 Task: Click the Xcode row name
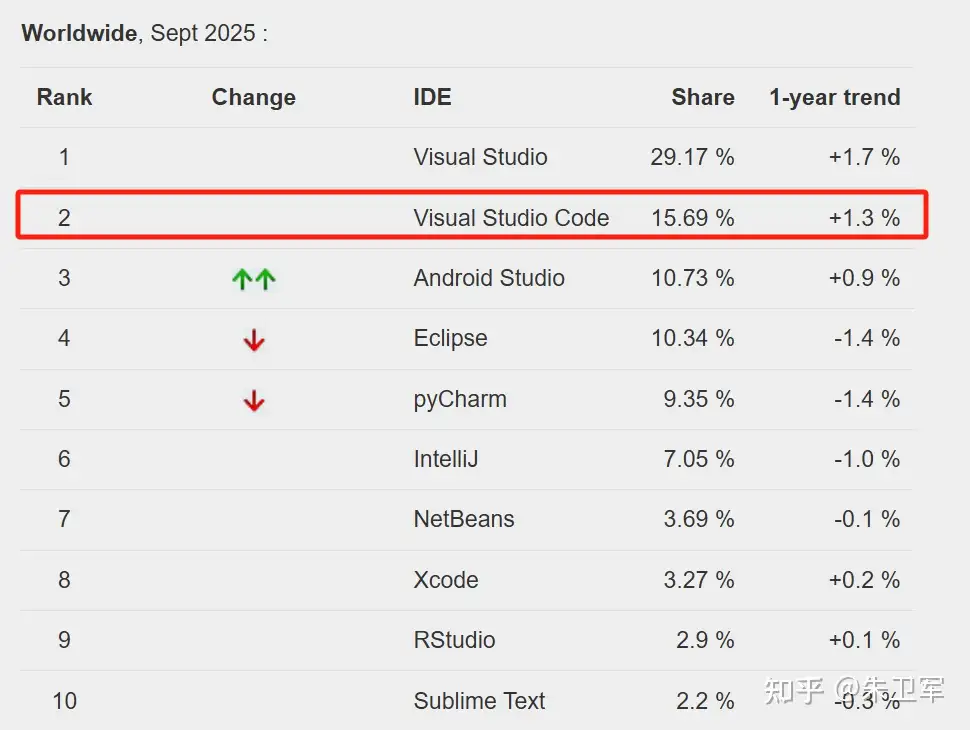click(445, 580)
